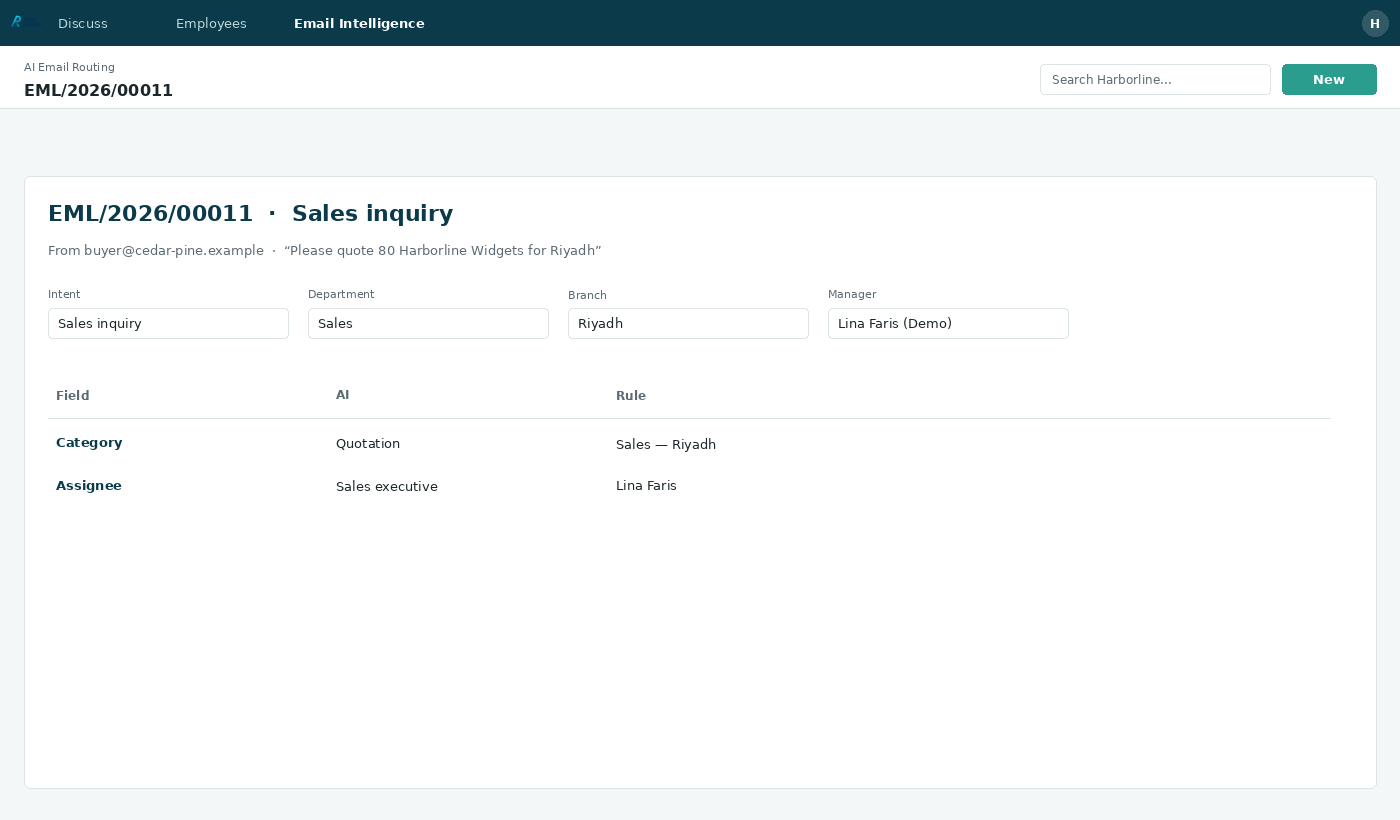Click the Sales — Riyadh rule value

pos(666,444)
